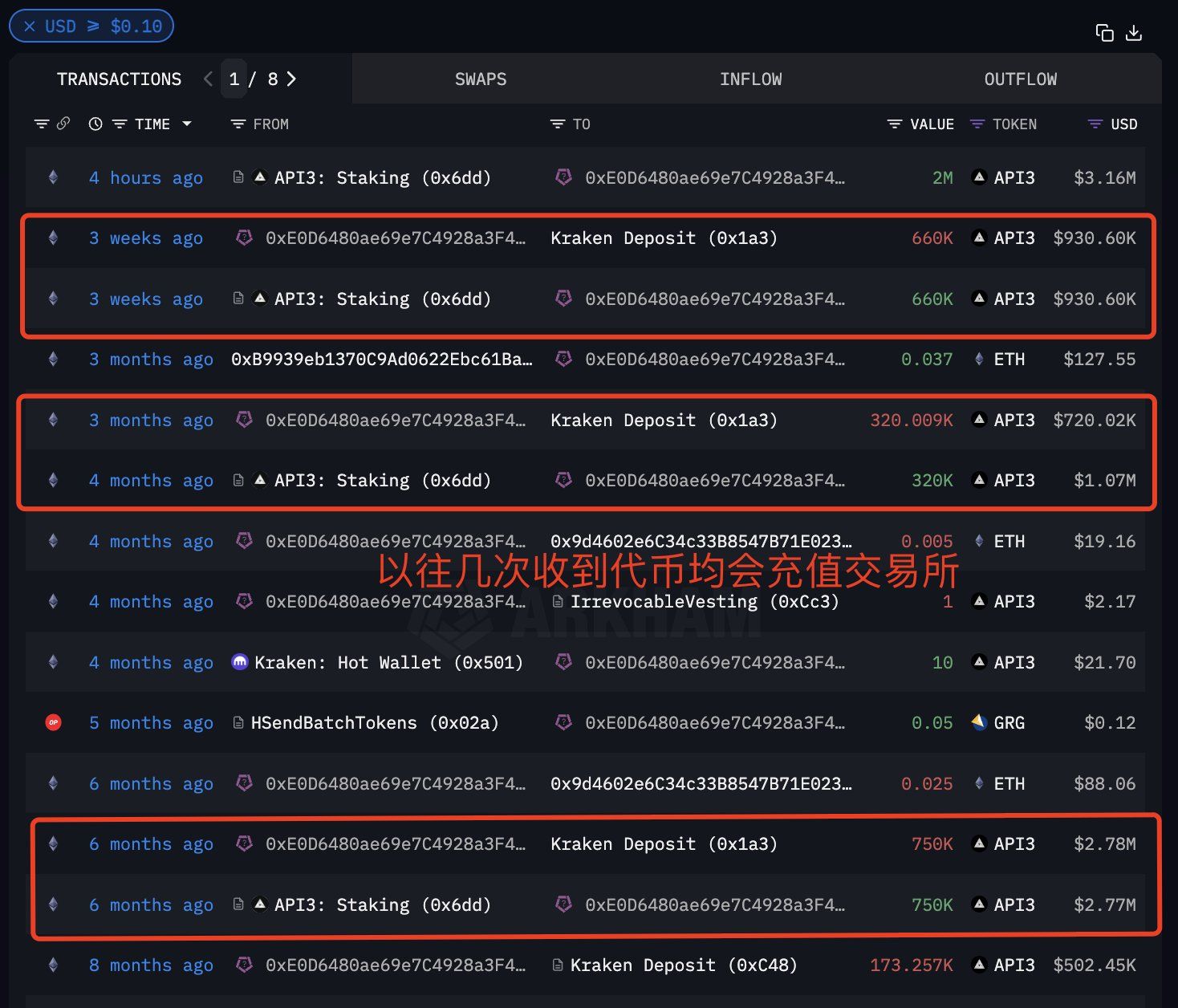Click the $502.45K USD amount

point(1095,965)
